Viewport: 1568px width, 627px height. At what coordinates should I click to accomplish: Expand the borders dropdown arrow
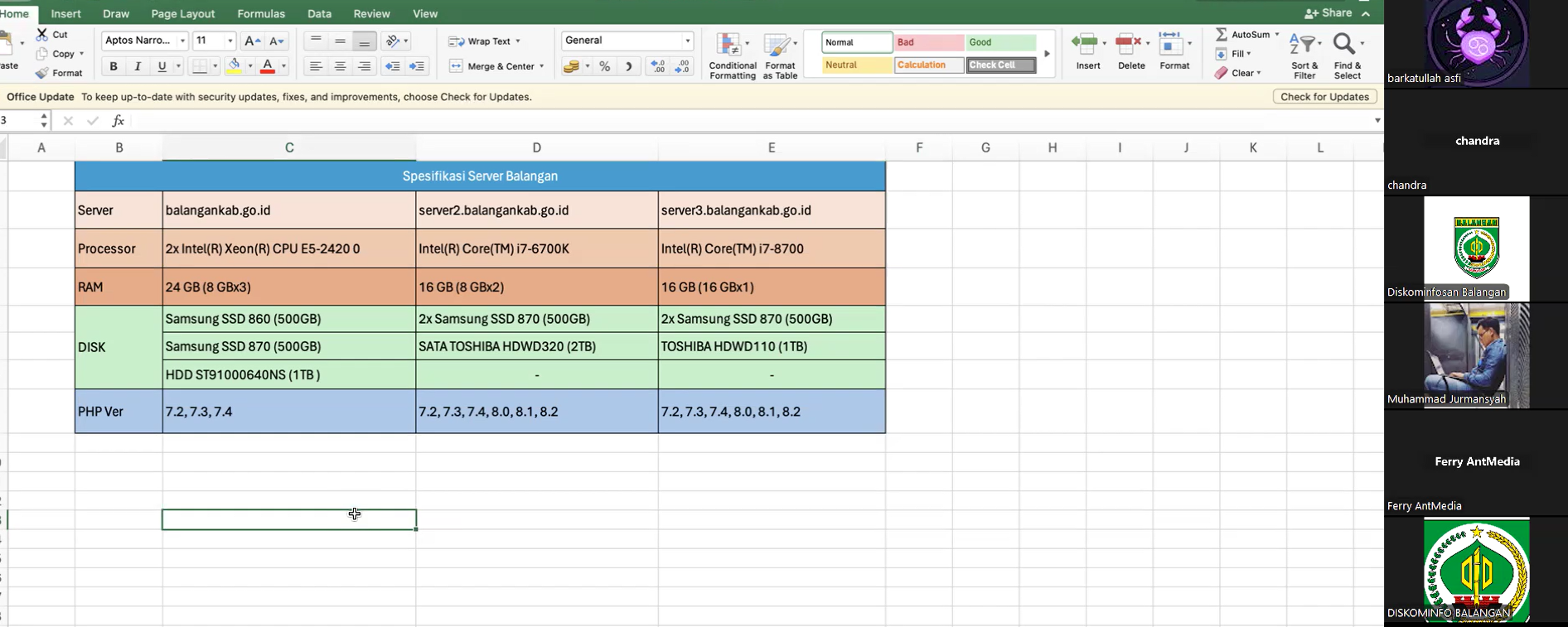tap(215, 66)
